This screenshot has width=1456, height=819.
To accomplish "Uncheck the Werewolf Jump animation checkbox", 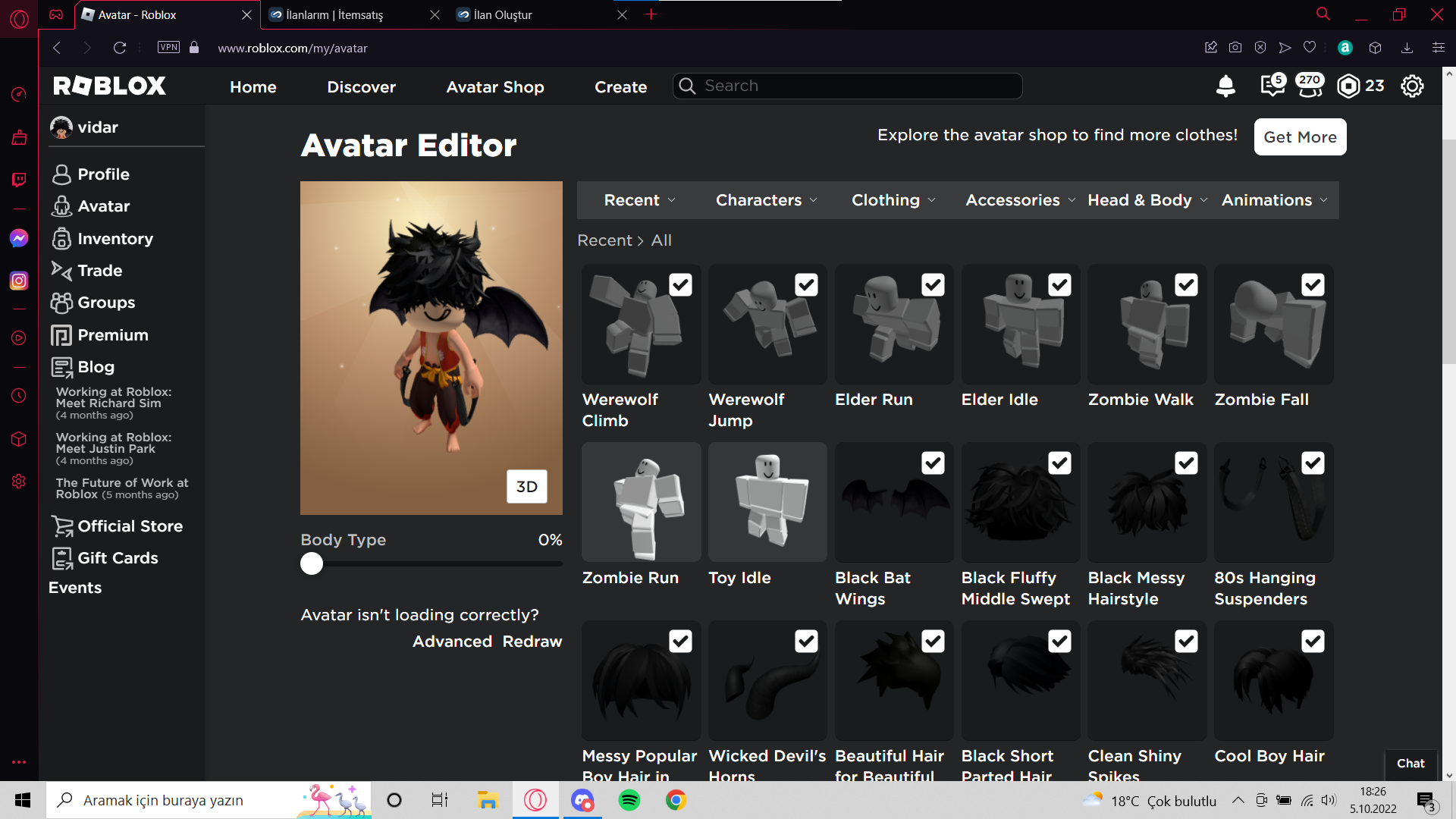I will pos(806,285).
